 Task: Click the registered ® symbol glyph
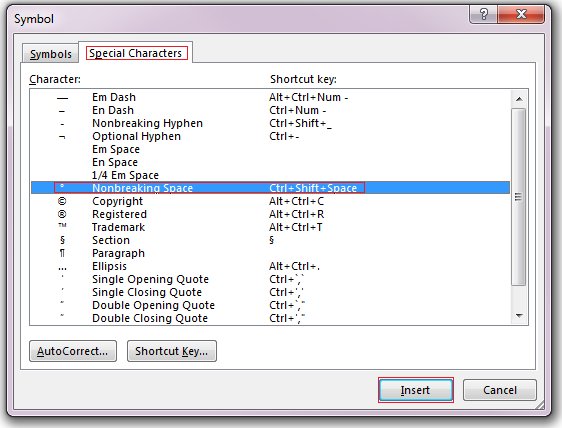pyautogui.click(x=62, y=214)
